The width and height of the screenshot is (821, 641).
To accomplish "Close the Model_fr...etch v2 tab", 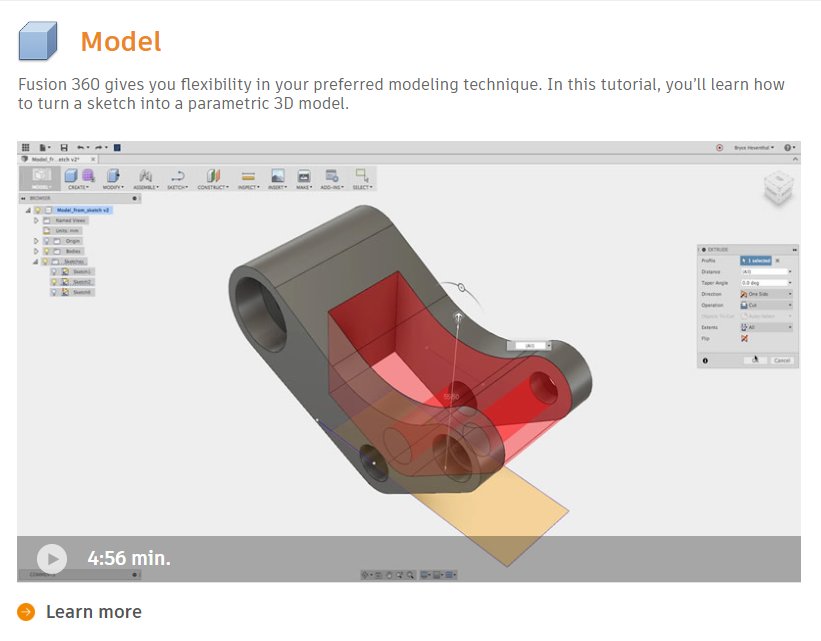I will coord(93,159).
